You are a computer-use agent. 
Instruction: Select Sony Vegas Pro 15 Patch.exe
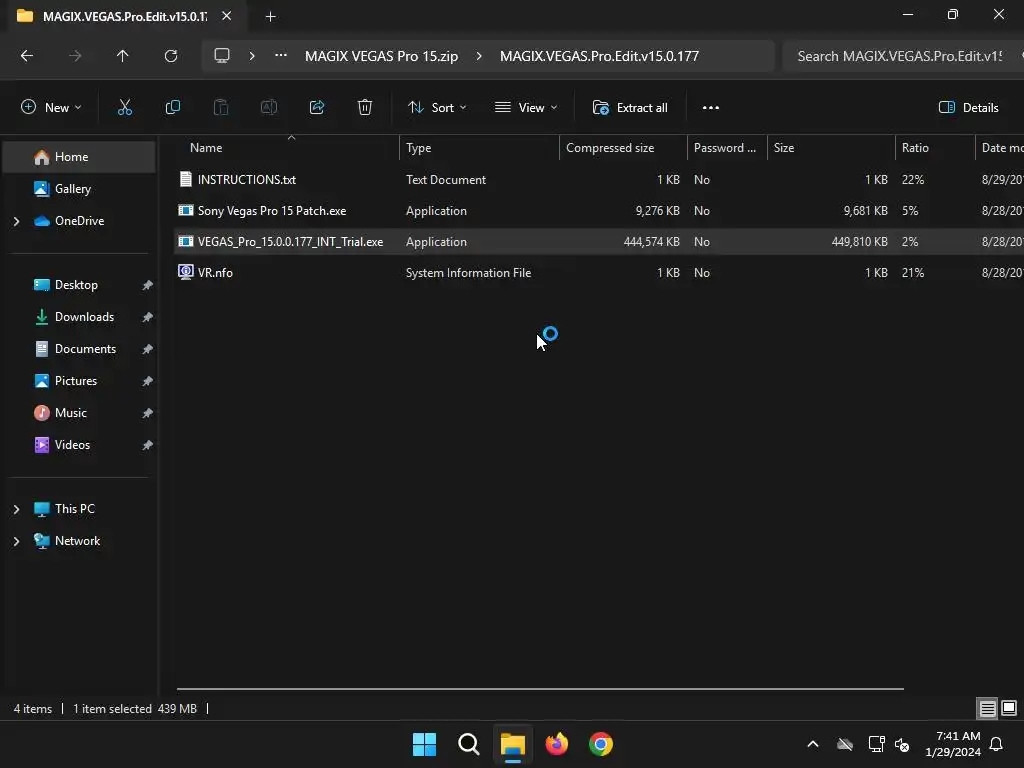click(272, 211)
